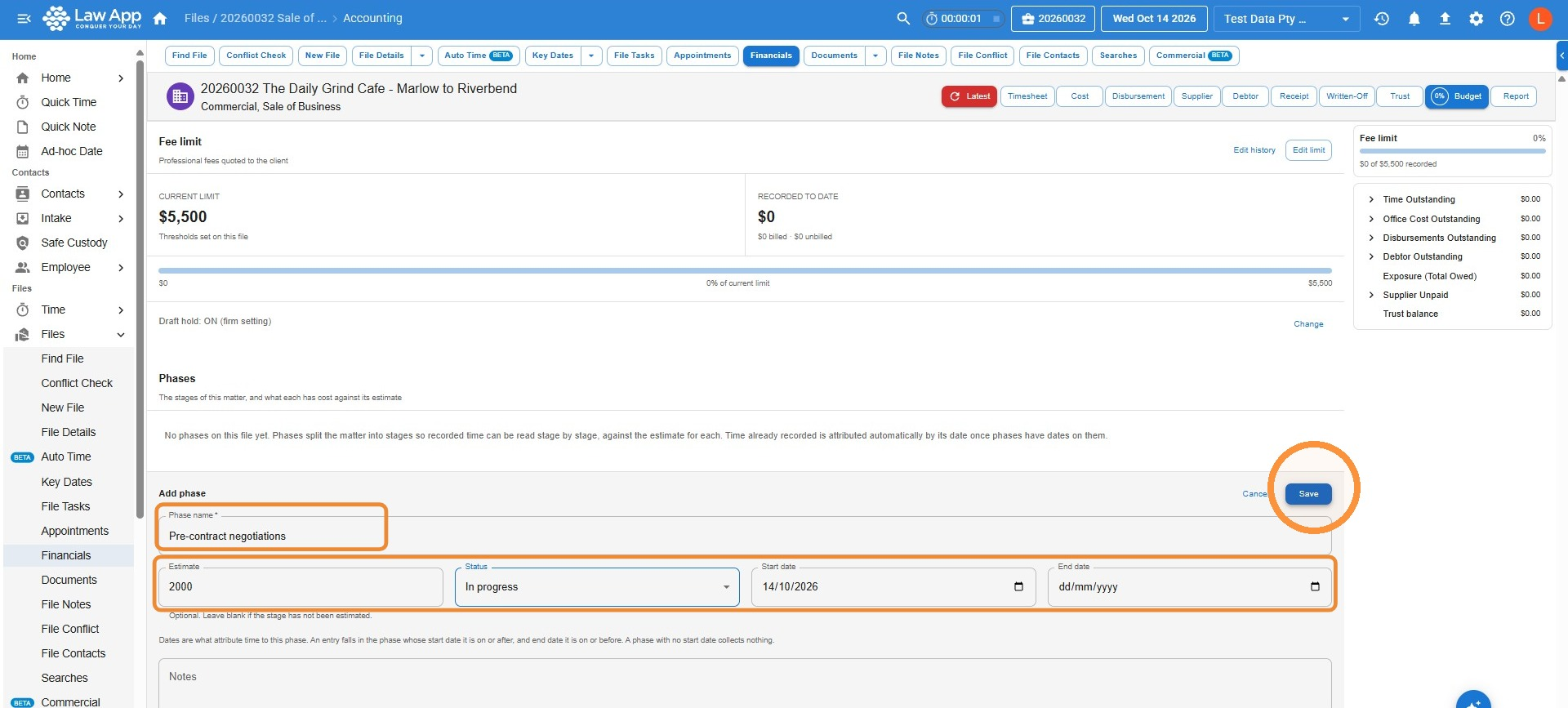Open Test Data Pty company dropdown
The height and width of the screenshot is (708, 1568).
pos(1287,19)
